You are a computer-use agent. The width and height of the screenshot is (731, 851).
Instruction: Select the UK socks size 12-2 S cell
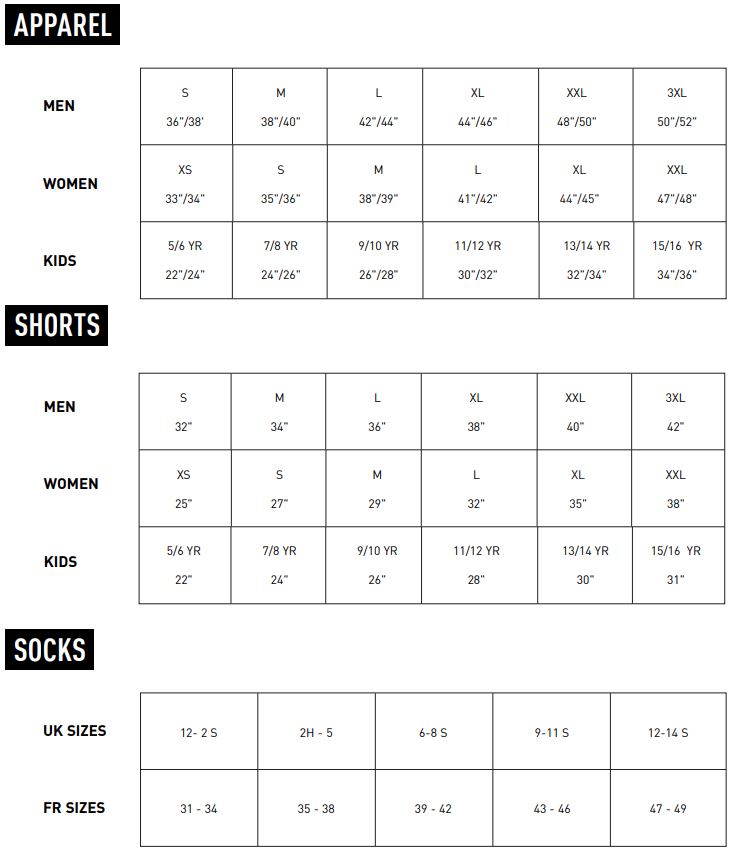coord(199,732)
